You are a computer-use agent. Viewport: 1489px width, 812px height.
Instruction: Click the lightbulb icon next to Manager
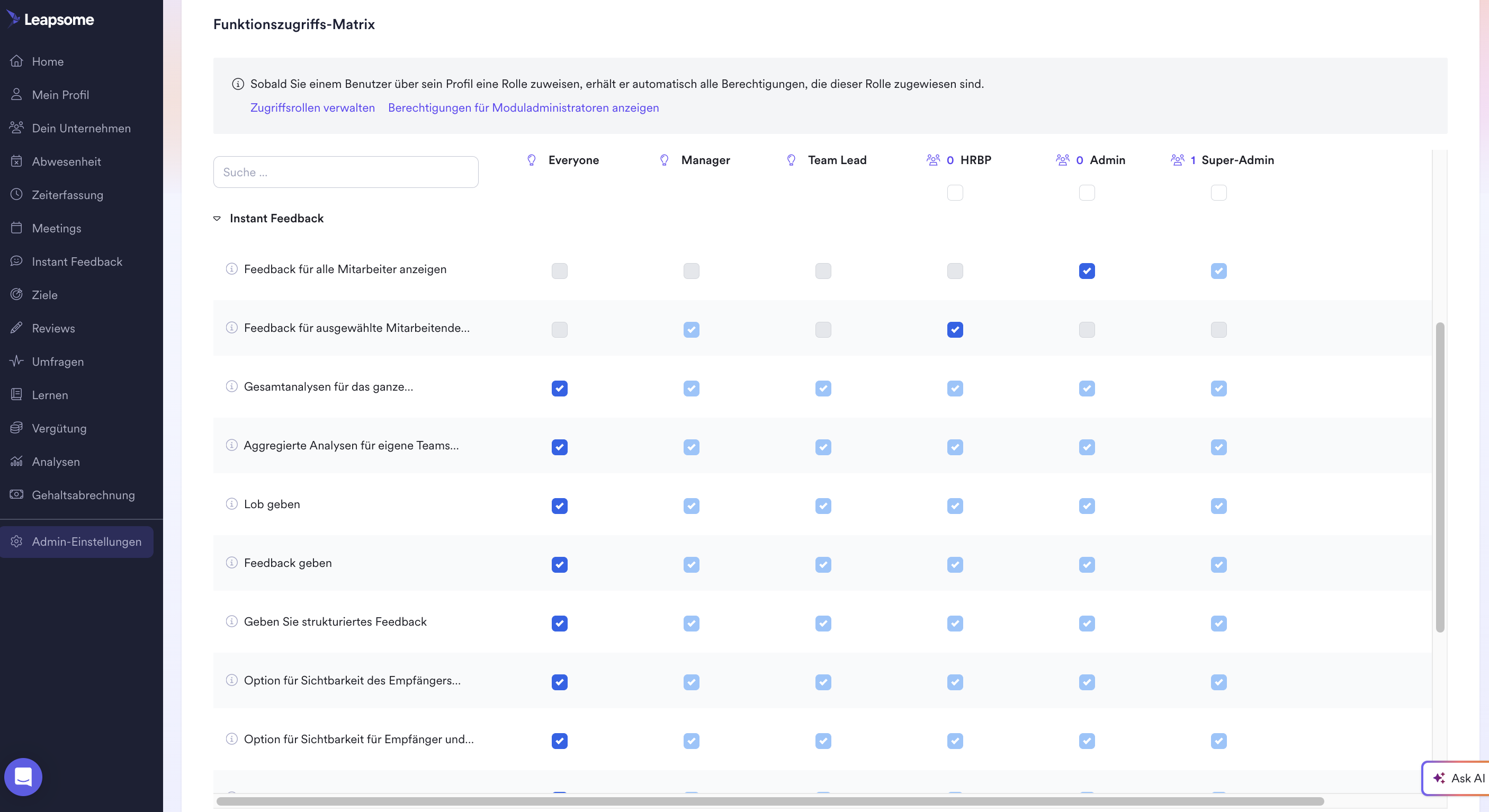[x=664, y=160]
